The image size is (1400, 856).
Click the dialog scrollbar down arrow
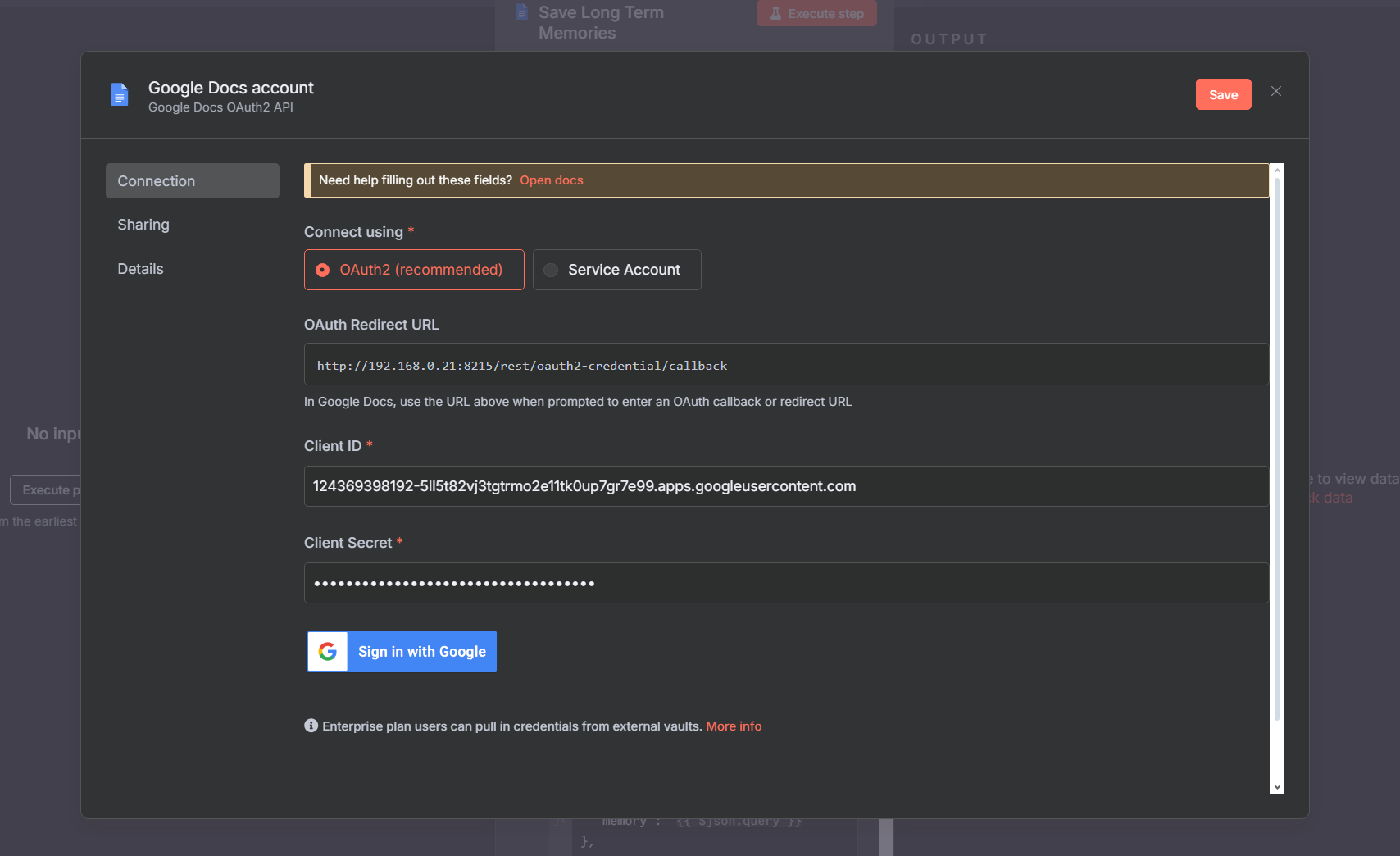point(1277,787)
